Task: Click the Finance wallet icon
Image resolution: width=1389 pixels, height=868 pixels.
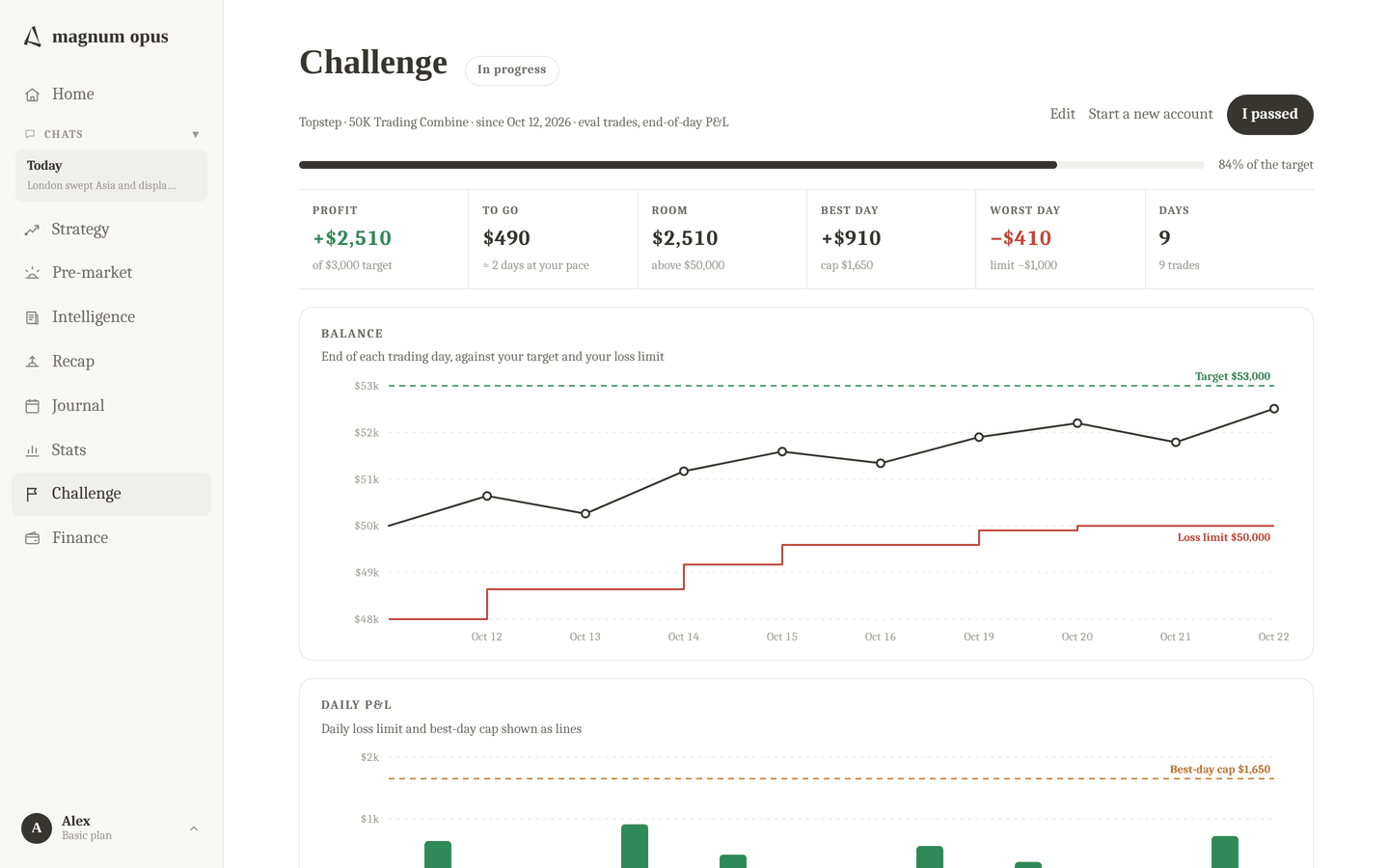Action: pyautogui.click(x=32, y=538)
